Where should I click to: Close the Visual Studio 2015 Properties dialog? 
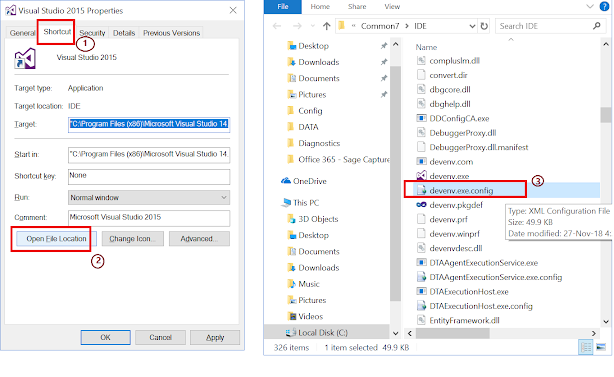coord(233,10)
